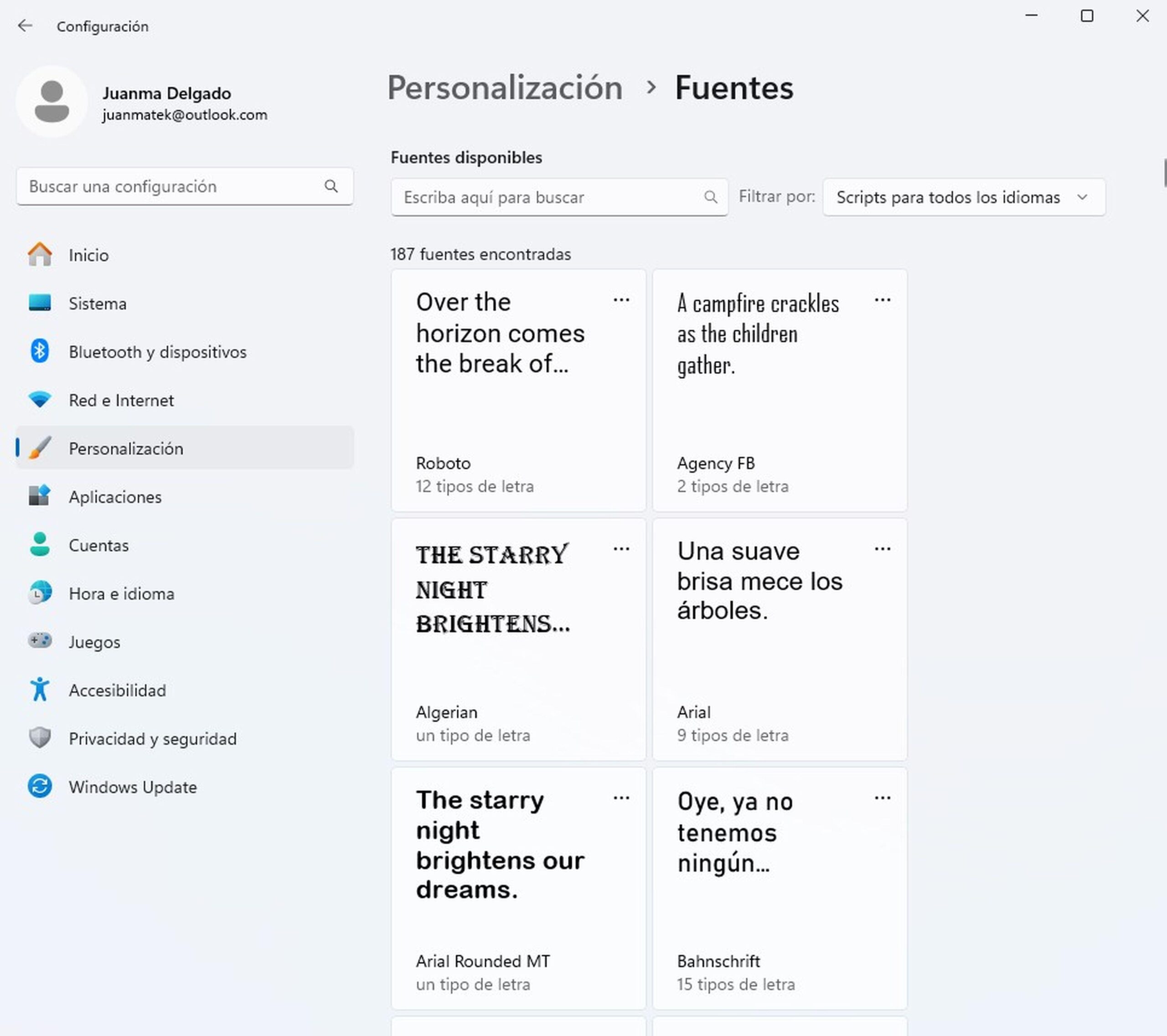This screenshot has width=1167, height=1036.
Task: Open Sistema settings
Action: point(185,303)
